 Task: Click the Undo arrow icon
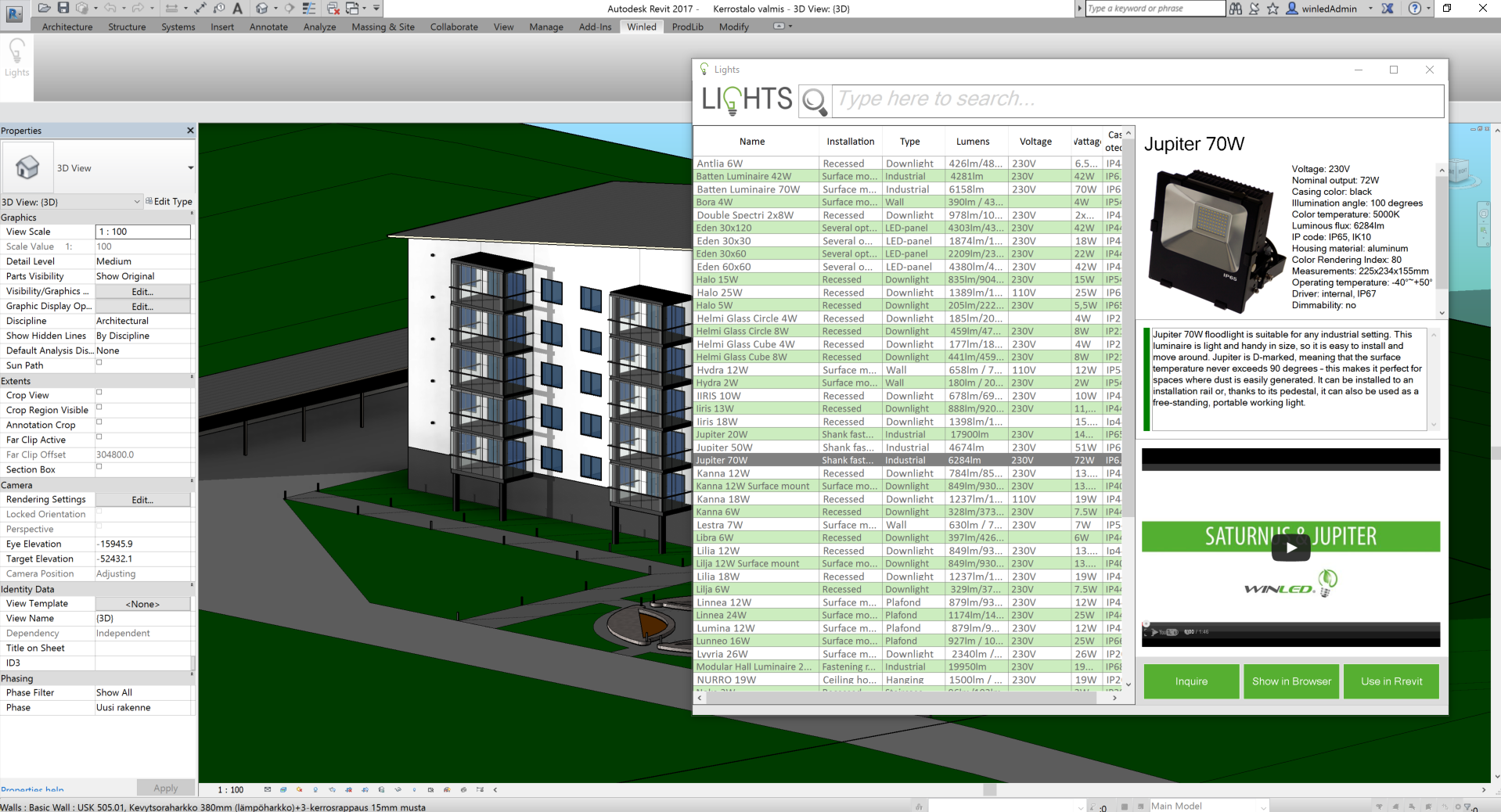click(110, 8)
